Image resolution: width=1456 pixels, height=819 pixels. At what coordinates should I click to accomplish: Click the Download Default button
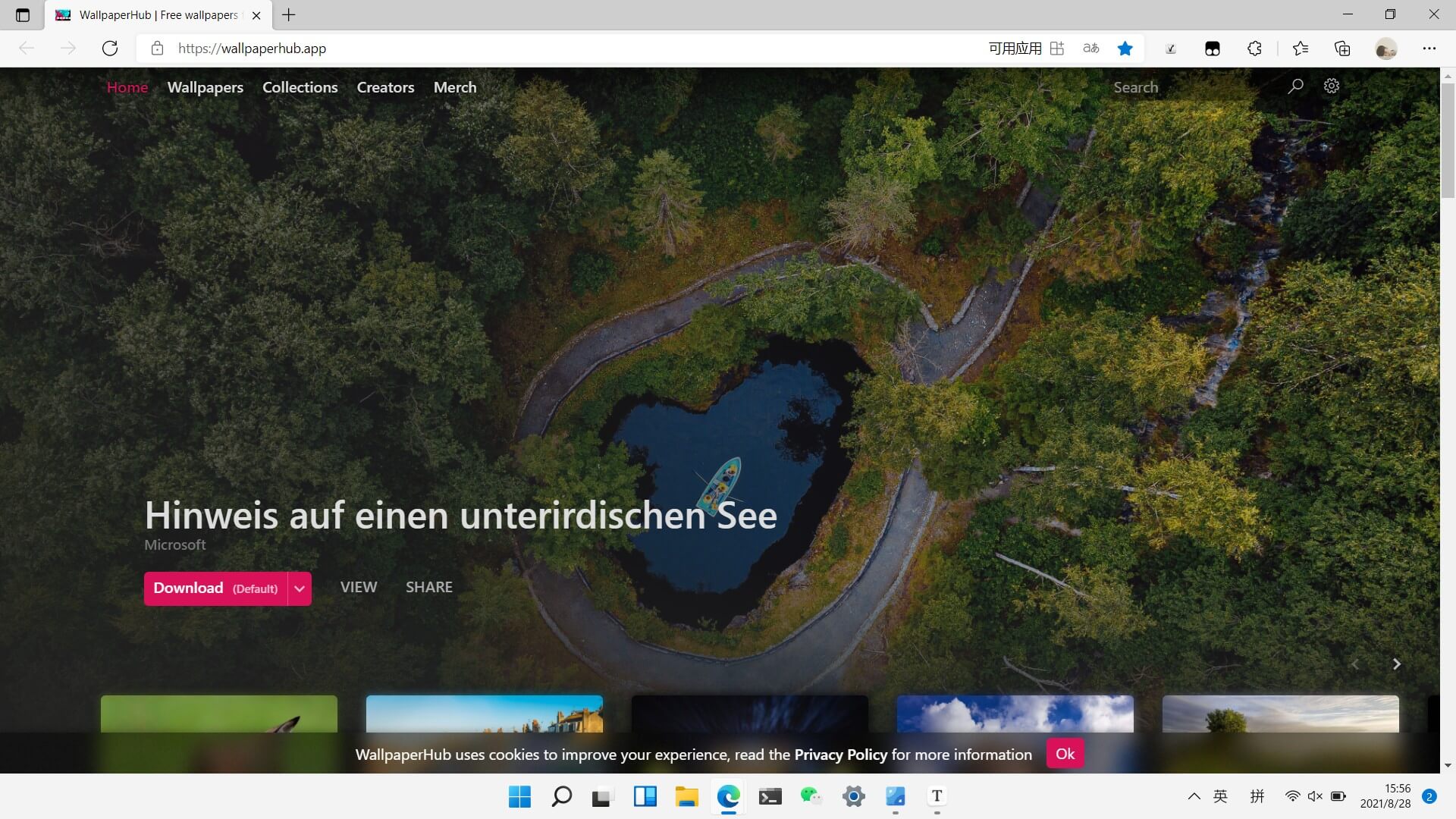coord(215,588)
